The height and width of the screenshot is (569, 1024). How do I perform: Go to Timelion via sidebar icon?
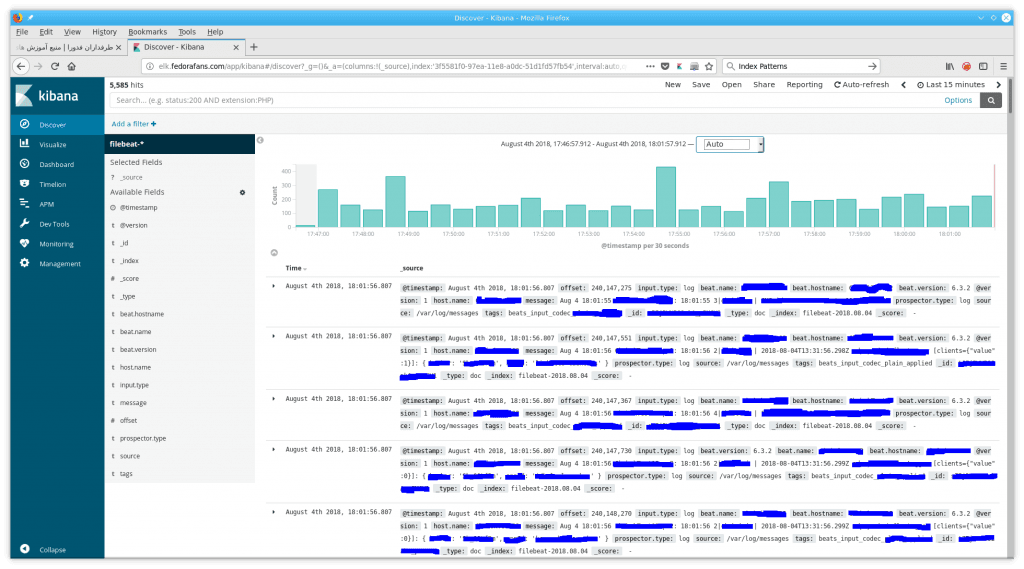(24, 184)
